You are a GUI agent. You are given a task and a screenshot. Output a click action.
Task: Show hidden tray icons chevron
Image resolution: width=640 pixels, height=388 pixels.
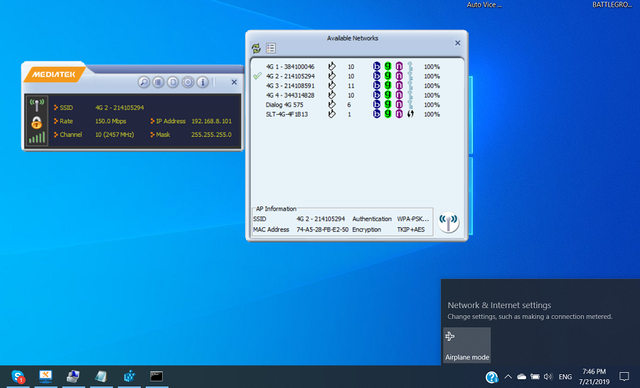coord(508,377)
